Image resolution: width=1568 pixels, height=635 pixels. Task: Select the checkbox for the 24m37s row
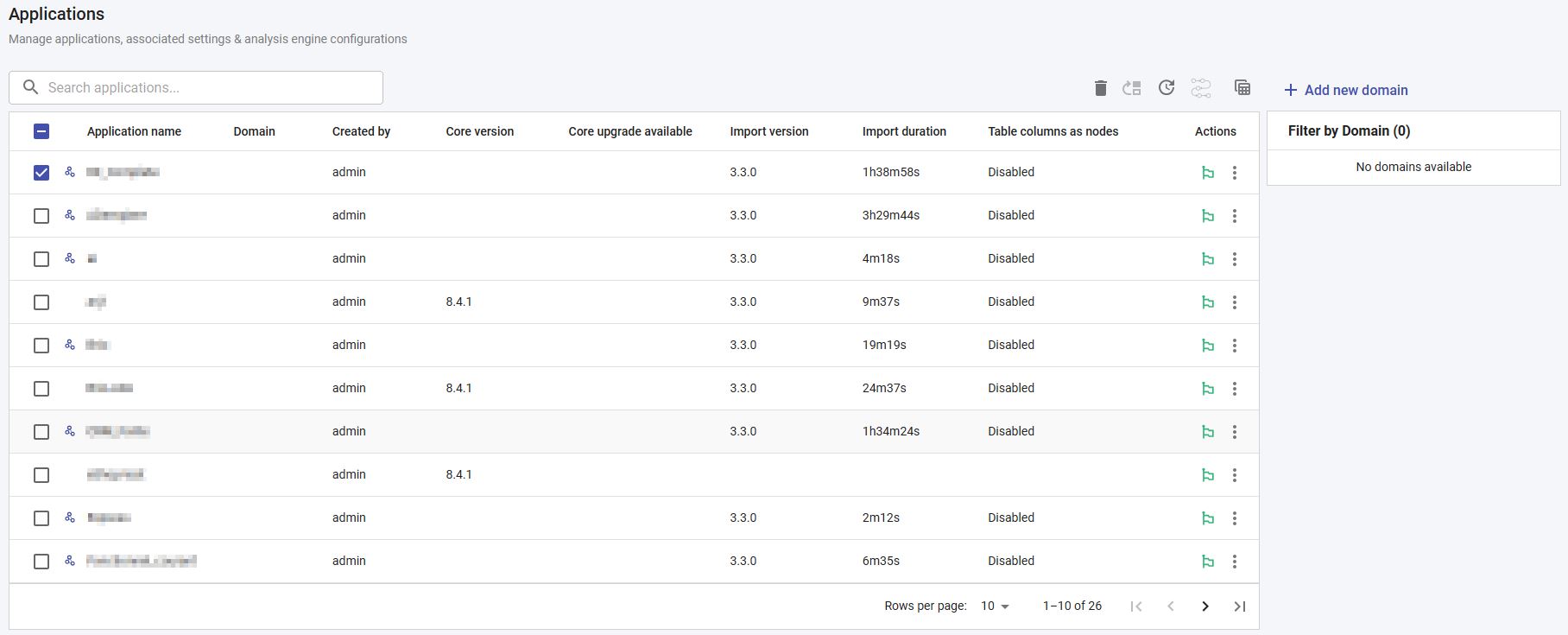pyautogui.click(x=41, y=389)
